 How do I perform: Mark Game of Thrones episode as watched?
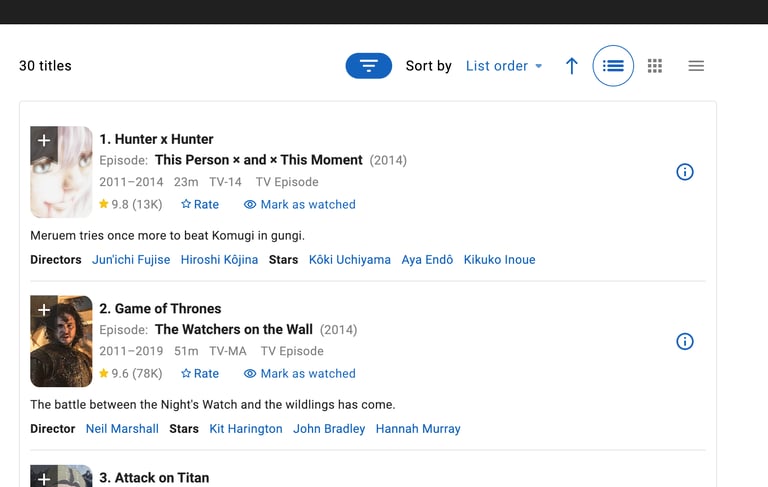pos(299,373)
